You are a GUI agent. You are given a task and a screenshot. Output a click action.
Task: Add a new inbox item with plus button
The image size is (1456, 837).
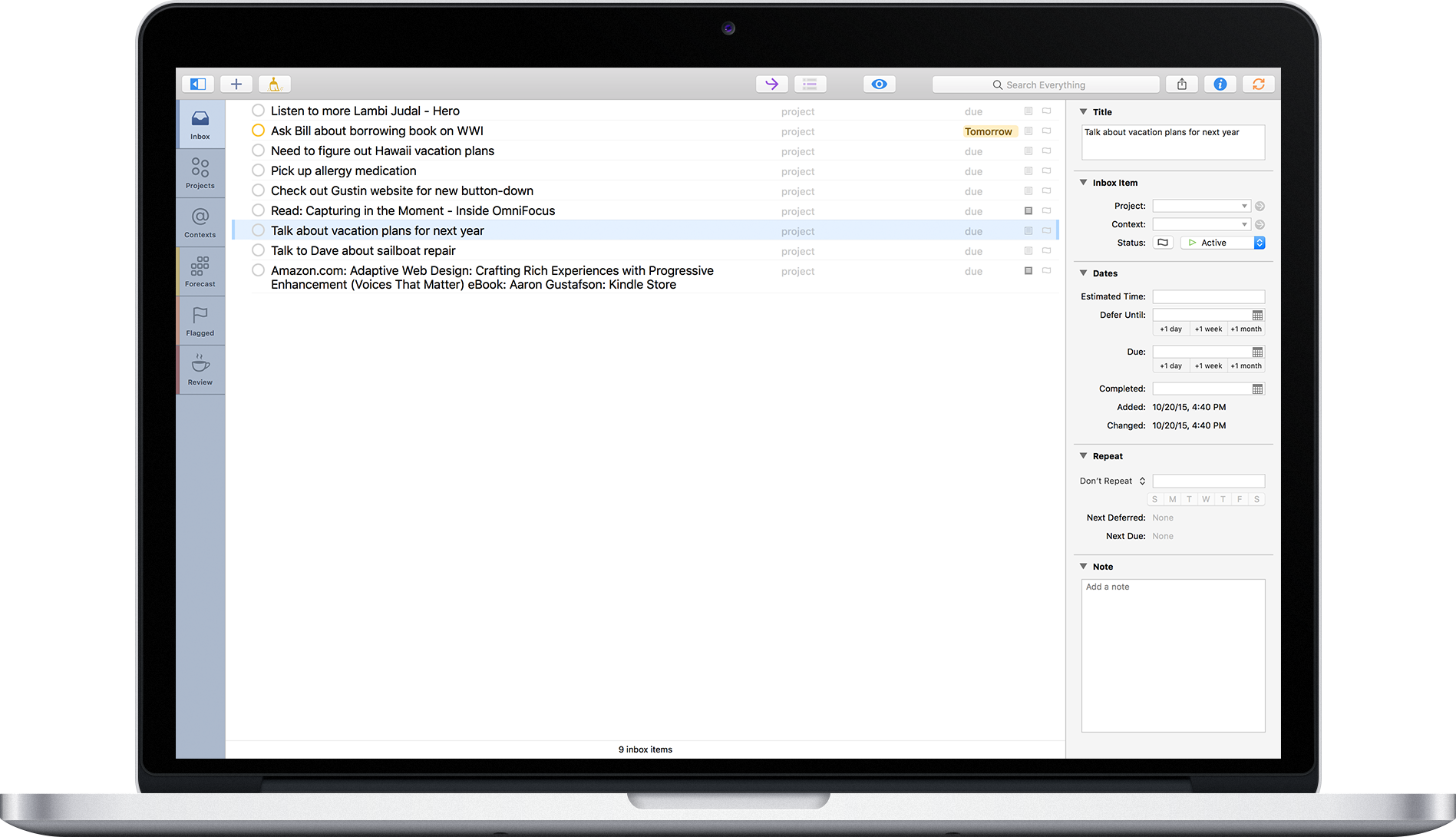click(x=236, y=84)
